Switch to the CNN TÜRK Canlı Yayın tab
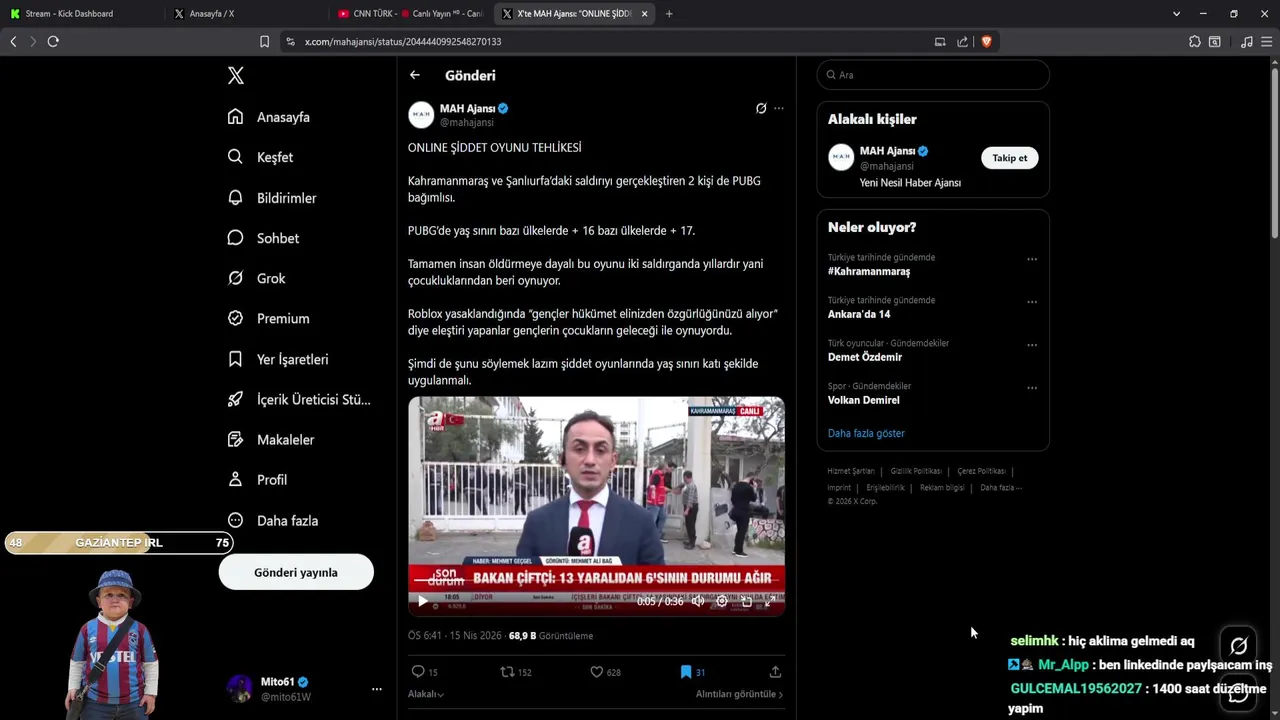The height and width of the screenshot is (720, 1280). click(412, 14)
